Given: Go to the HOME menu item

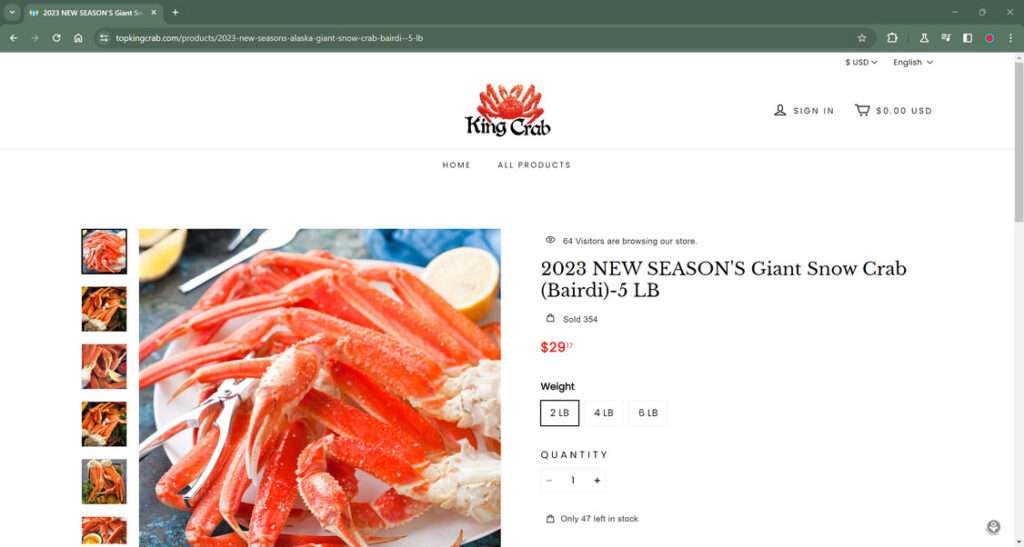Looking at the screenshot, I should click(456, 165).
